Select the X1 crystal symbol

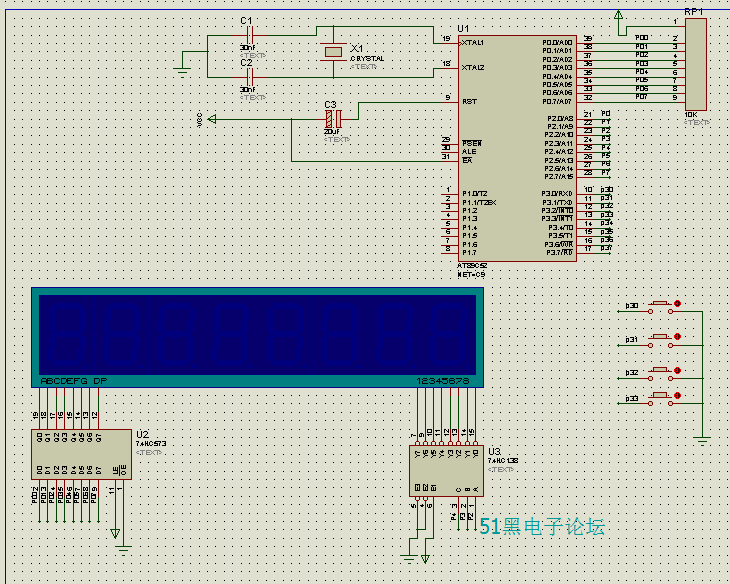[333, 52]
